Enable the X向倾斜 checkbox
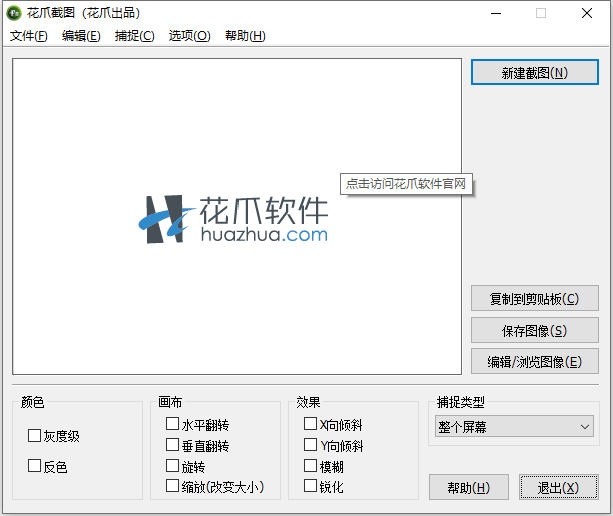 pyautogui.click(x=310, y=424)
